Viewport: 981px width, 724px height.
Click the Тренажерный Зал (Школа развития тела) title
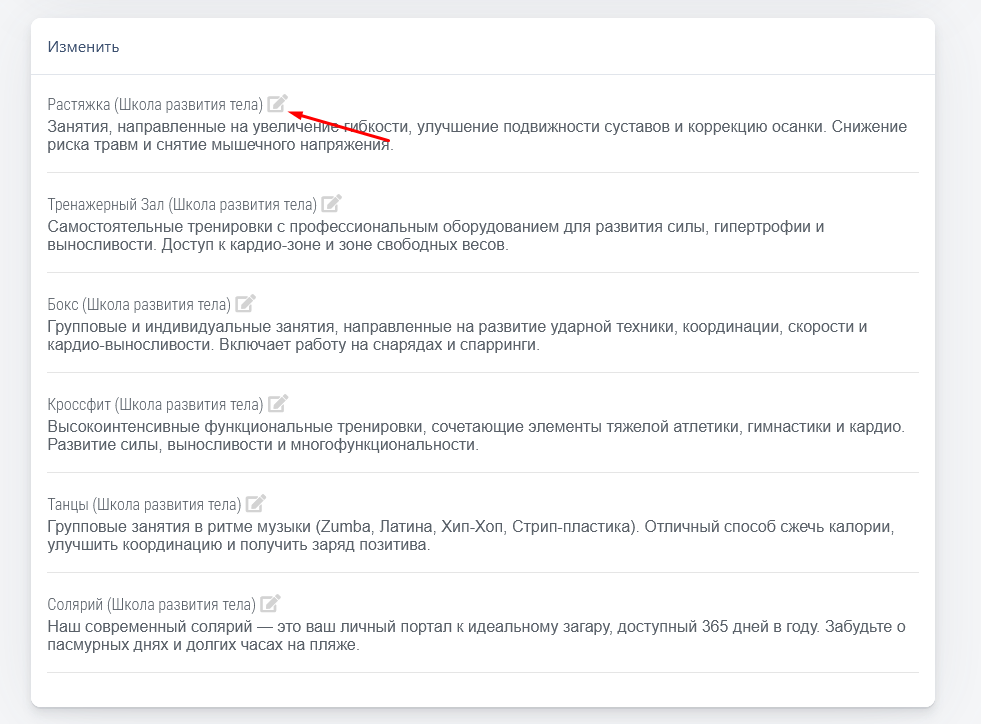(x=182, y=204)
